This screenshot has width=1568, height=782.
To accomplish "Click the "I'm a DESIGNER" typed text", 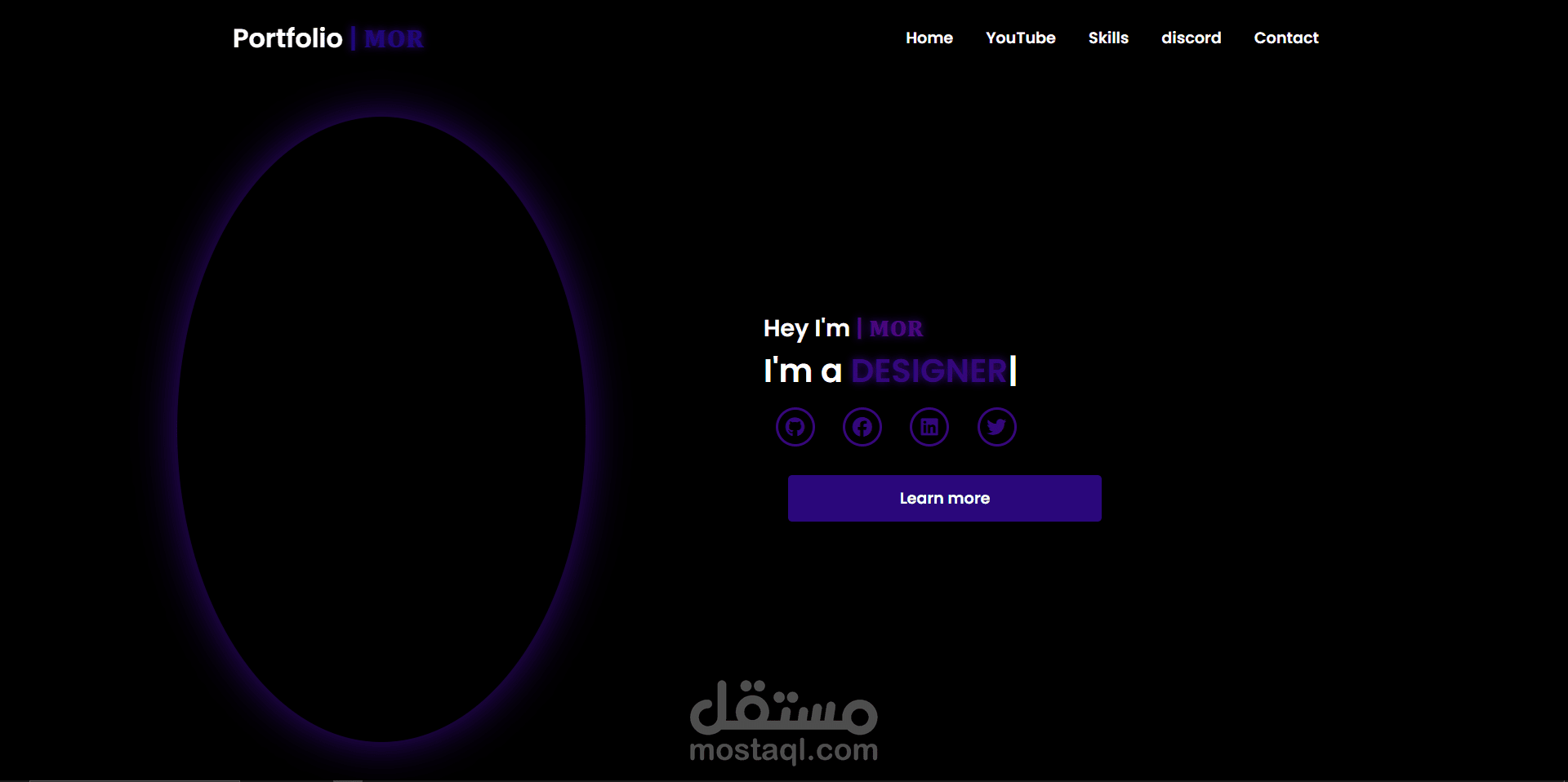I will pos(889,371).
